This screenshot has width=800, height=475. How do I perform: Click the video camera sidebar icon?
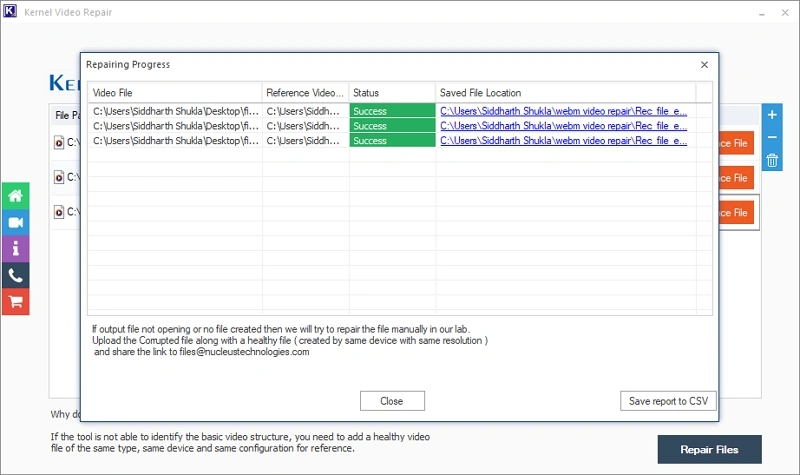[15, 222]
